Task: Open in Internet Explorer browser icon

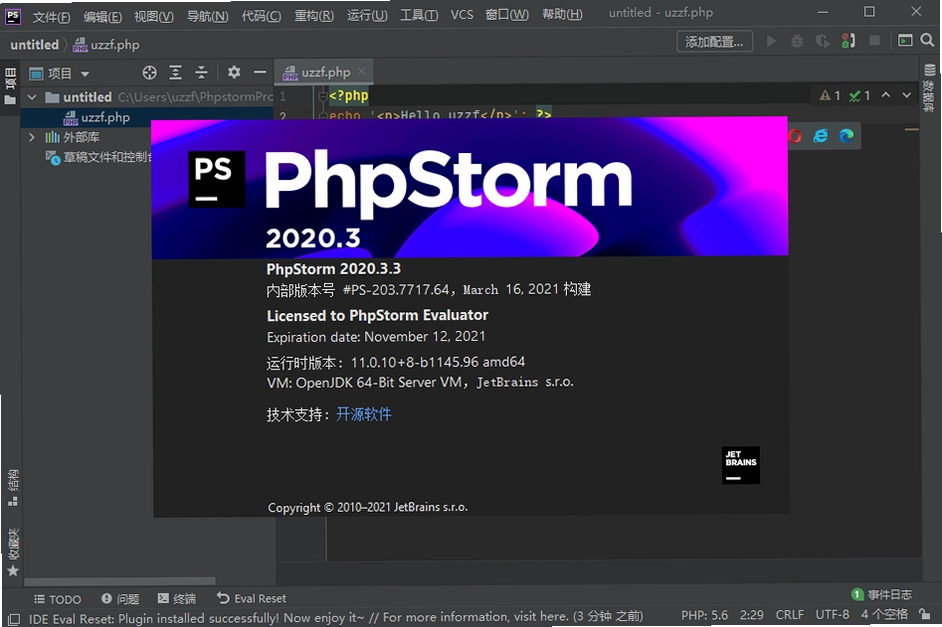Action: point(821,136)
